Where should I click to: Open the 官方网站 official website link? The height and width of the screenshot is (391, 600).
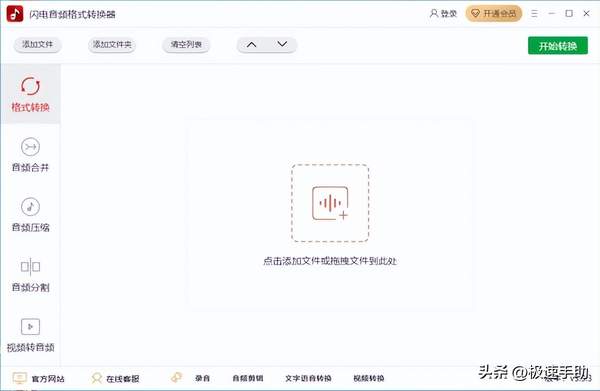click(x=48, y=379)
